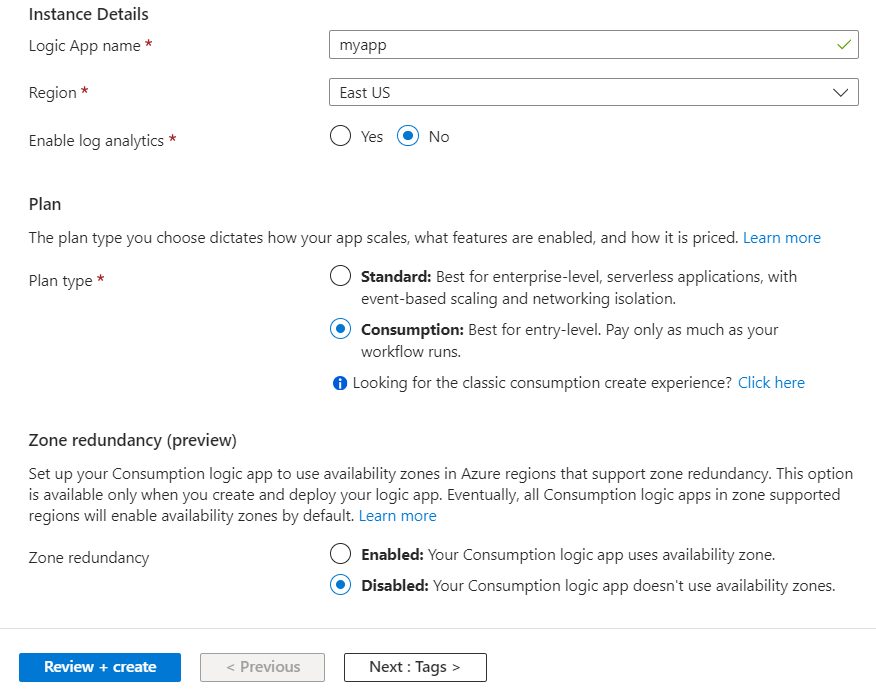Go to Next : Tags step
The width and height of the screenshot is (876, 690).
[415, 667]
